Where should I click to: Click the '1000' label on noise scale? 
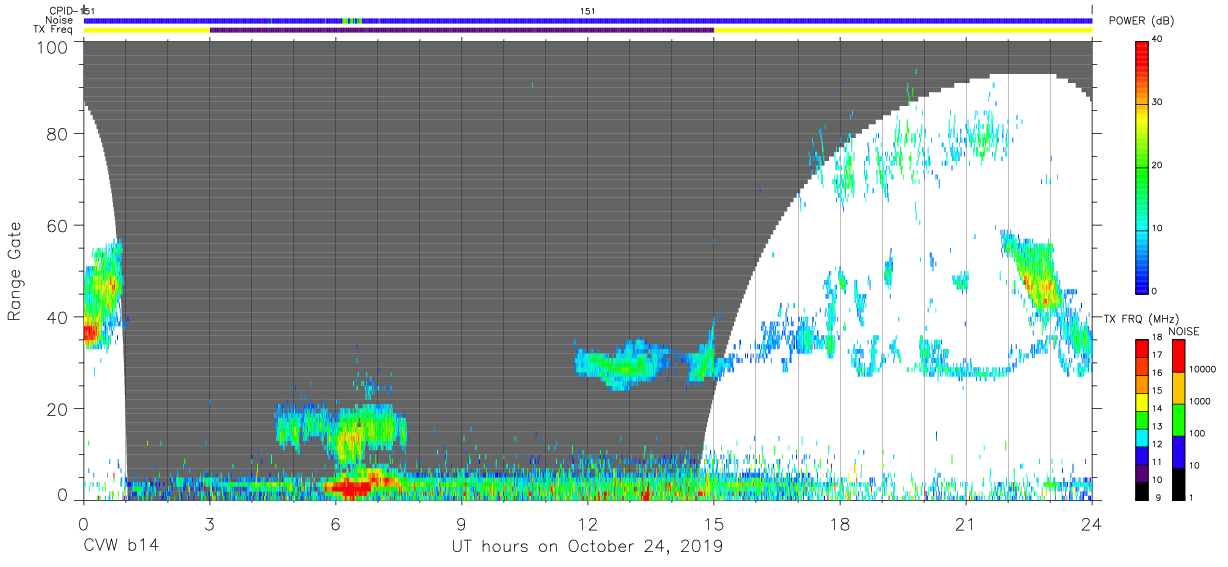click(1201, 400)
